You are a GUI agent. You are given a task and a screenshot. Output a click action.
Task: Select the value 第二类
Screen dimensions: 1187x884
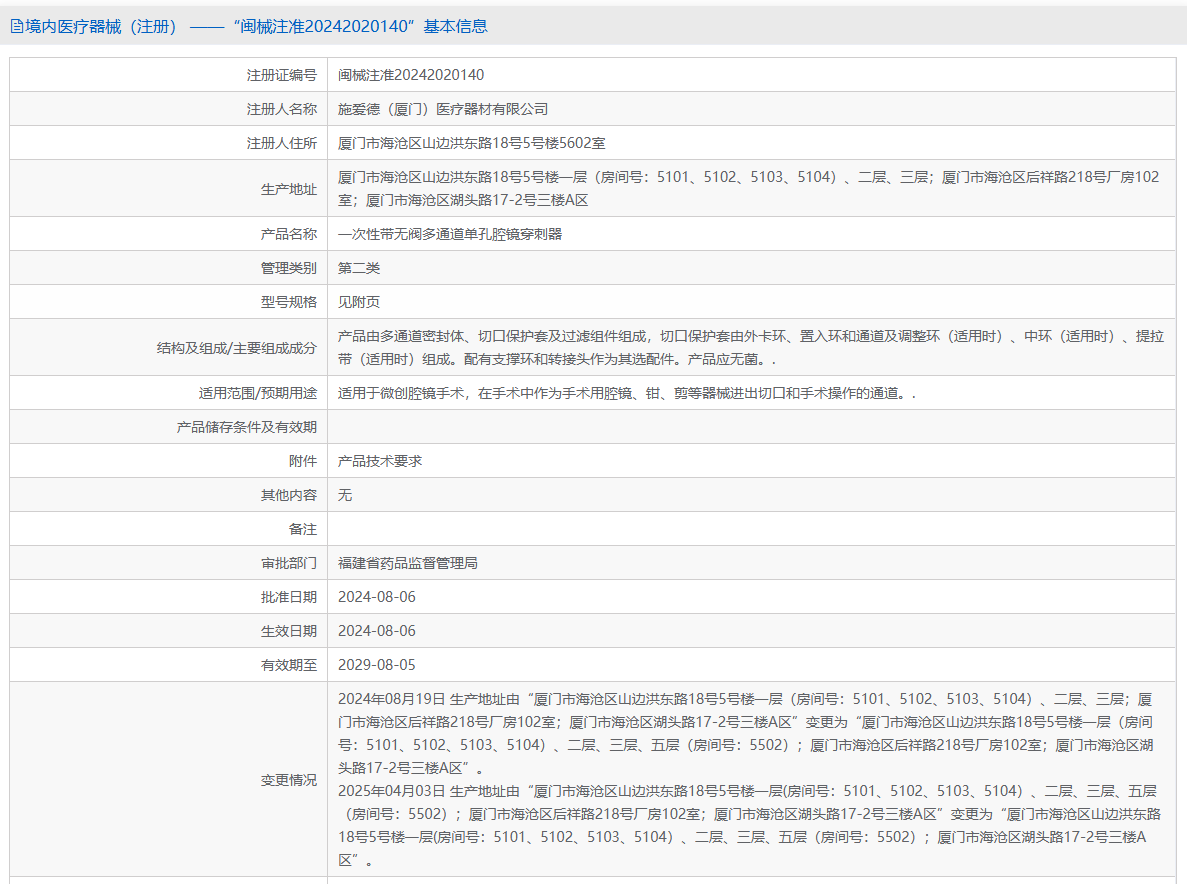(x=359, y=268)
